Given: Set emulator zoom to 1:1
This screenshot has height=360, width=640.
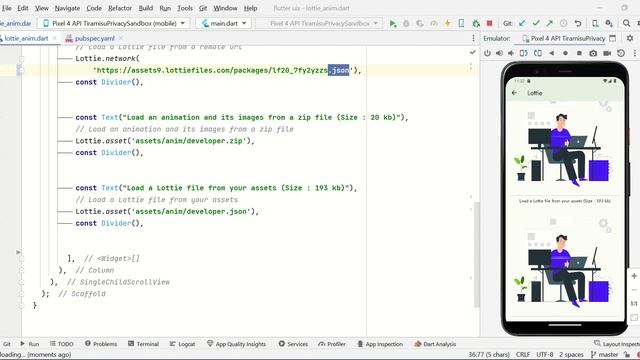Looking at the screenshot, I should [634, 304].
